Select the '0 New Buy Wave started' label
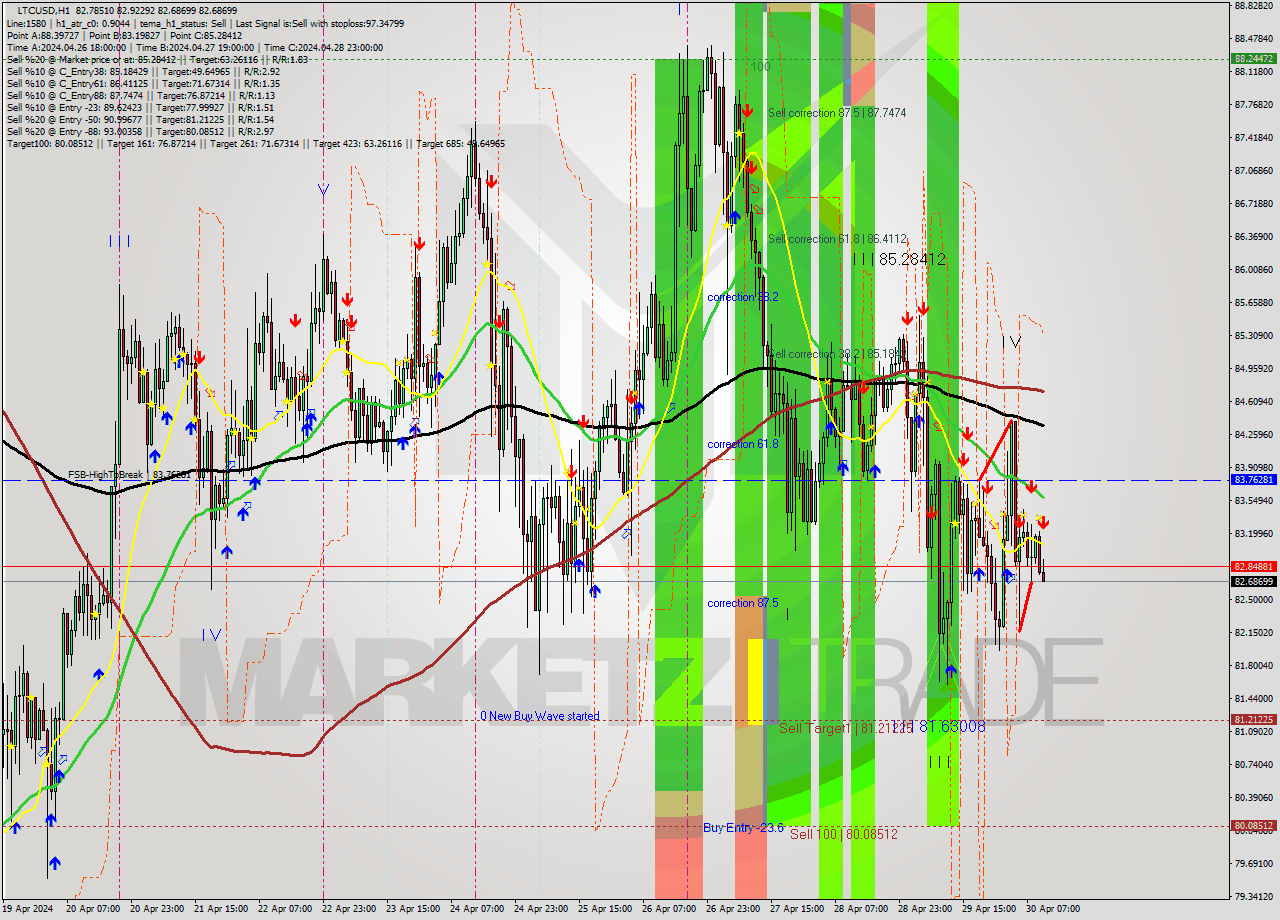This screenshot has width=1280, height=920. tap(540, 716)
